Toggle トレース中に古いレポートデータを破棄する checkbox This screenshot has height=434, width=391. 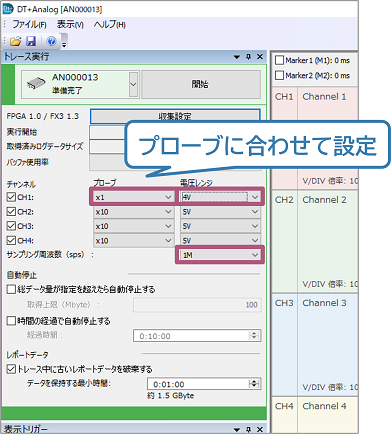[11, 369]
